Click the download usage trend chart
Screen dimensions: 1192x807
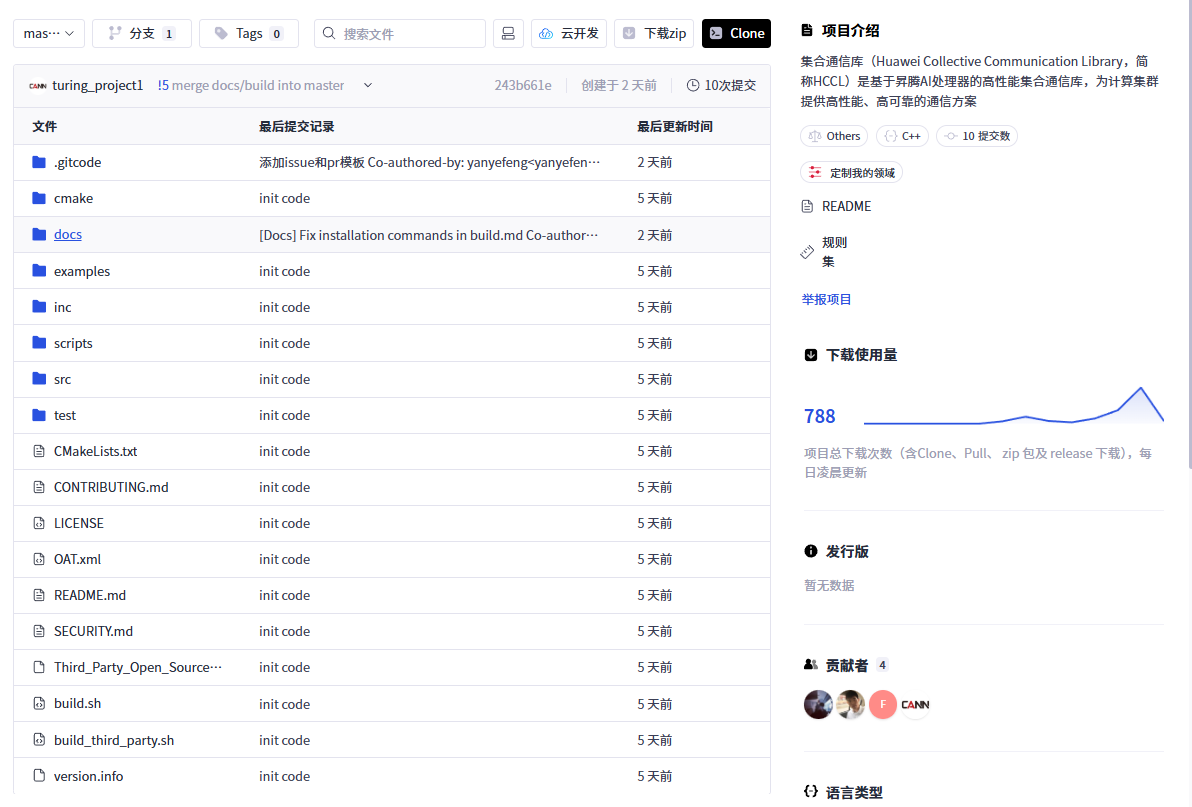(x=1013, y=405)
